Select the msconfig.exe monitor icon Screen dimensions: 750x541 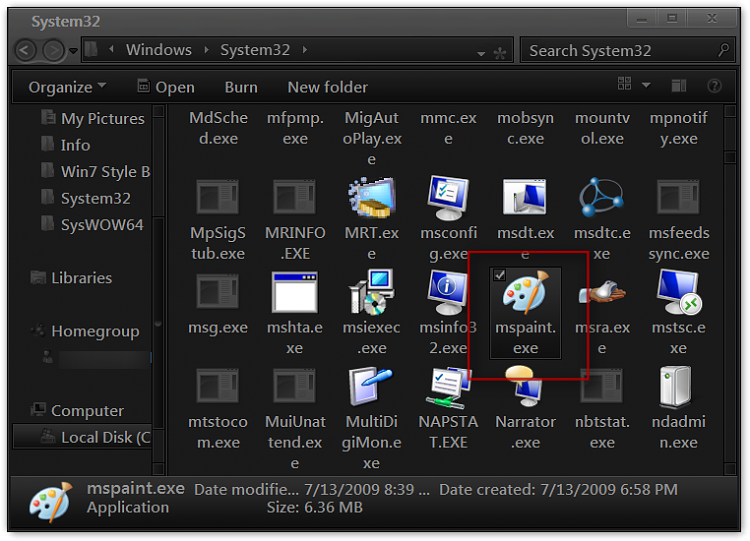pyautogui.click(x=448, y=197)
